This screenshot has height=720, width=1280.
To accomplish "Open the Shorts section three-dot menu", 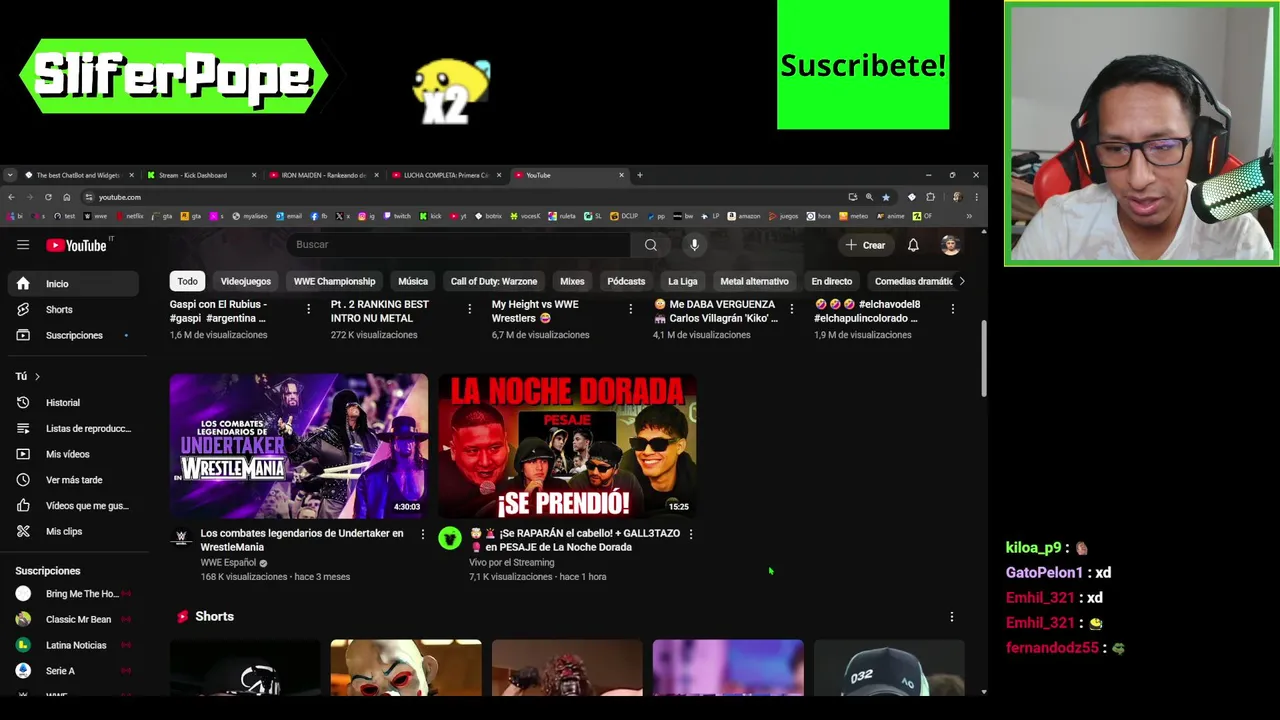I will click(x=952, y=617).
